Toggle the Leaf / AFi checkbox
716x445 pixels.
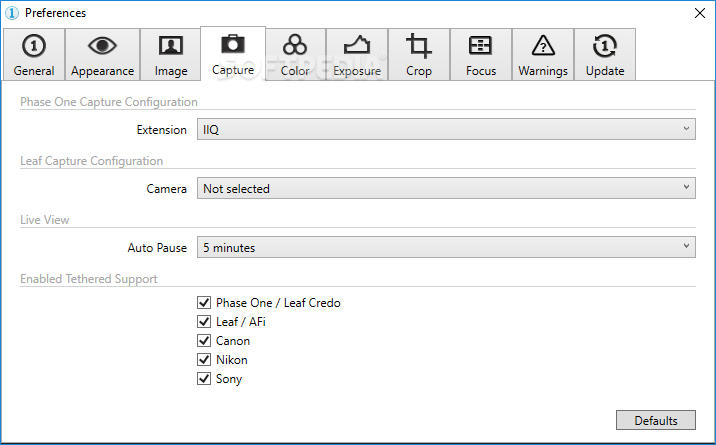pos(204,322)
